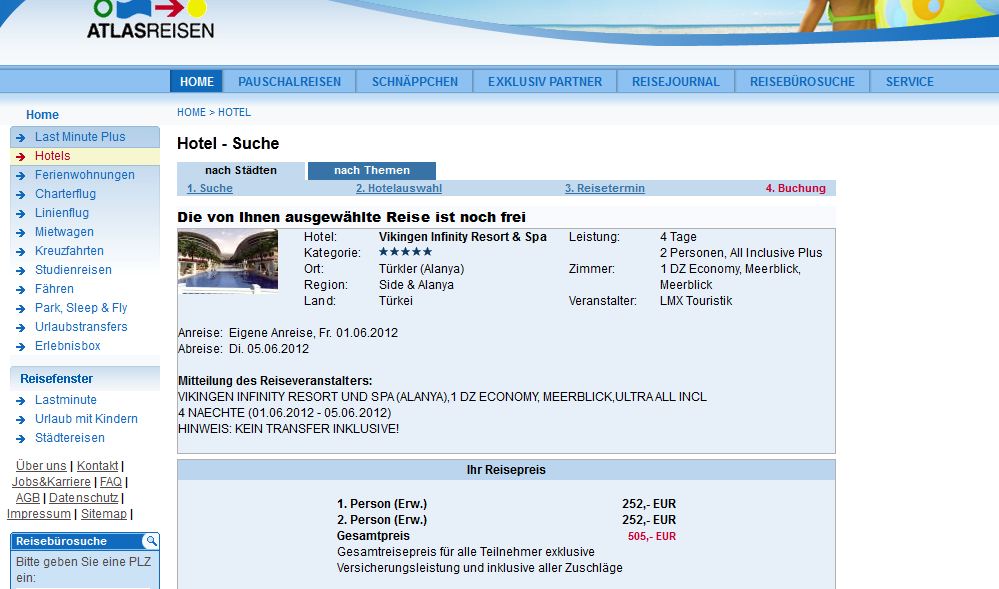
Task: Open the Impressum link
Action: 39,514
